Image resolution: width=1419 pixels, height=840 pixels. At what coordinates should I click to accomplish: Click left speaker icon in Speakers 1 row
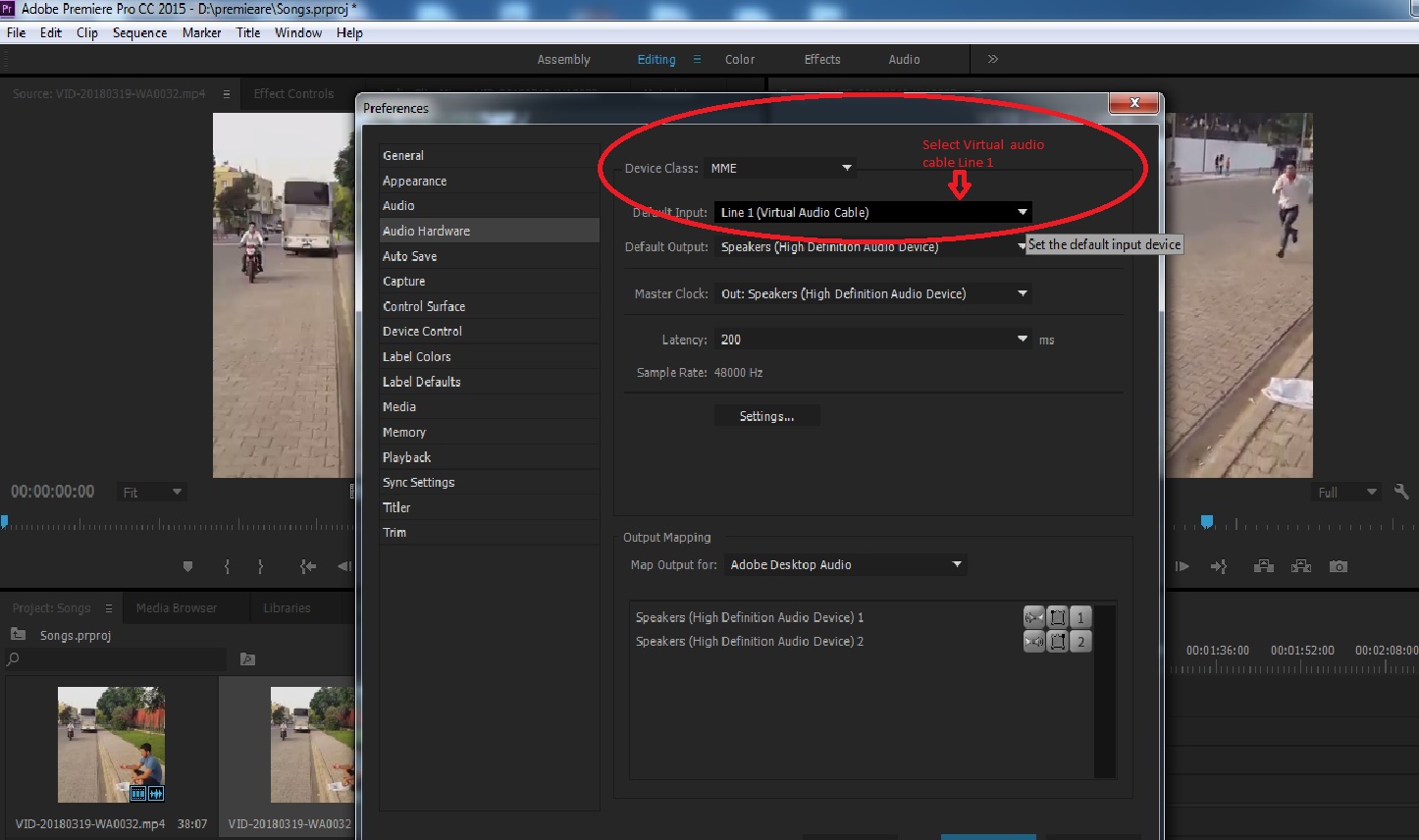1033,617
